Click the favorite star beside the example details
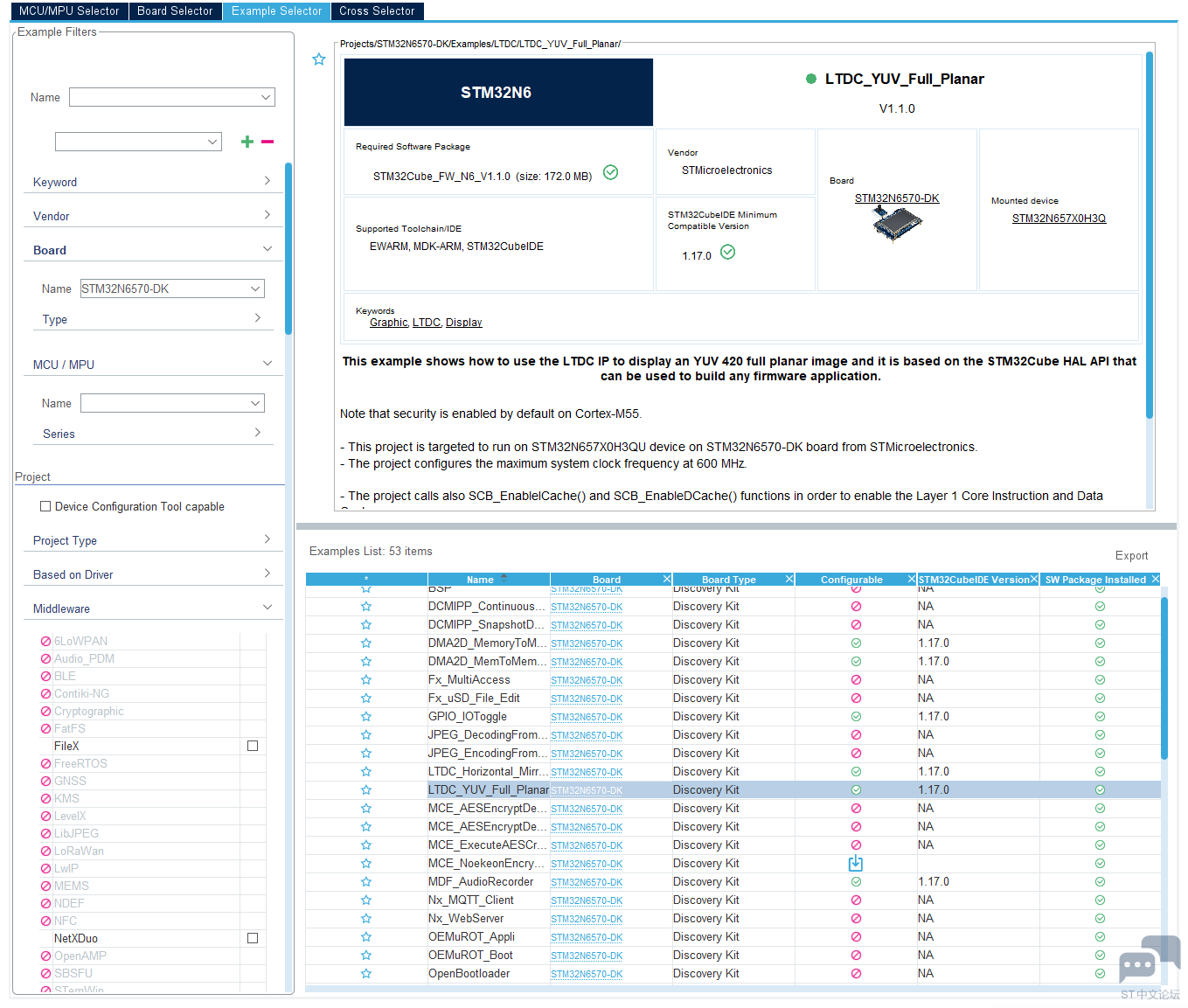 click(319, 59)
